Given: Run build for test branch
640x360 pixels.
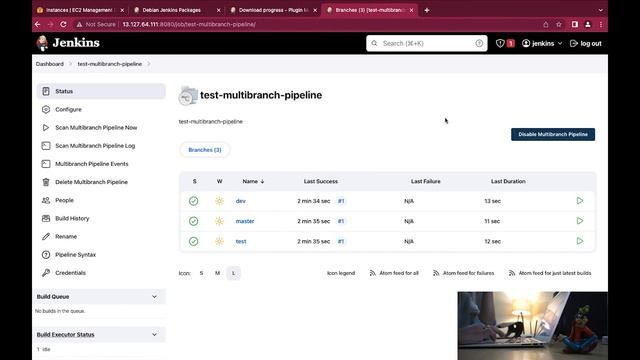Looking at the screenshot, I should [580, 241].
